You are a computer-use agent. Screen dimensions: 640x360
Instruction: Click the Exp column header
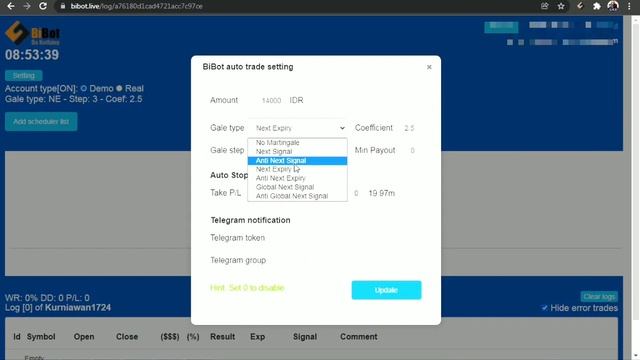click(258, 337)
